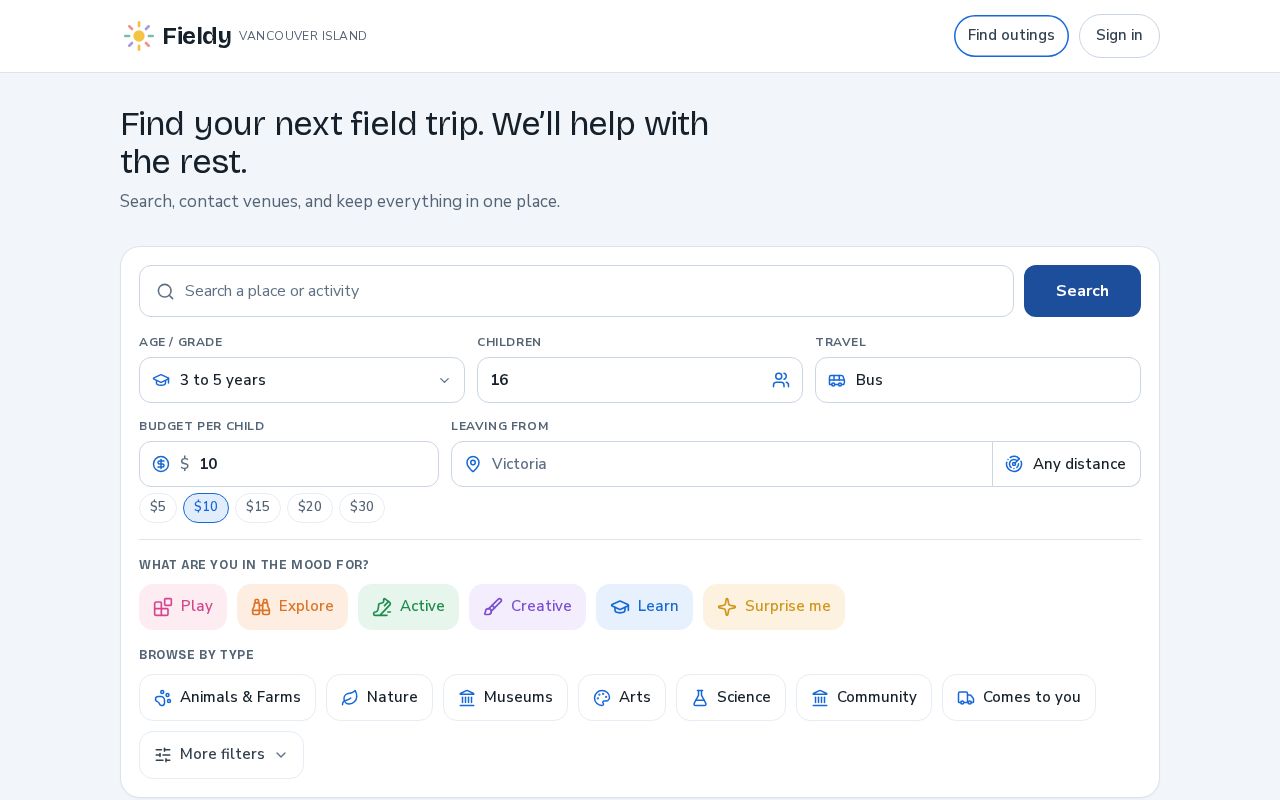This screenshot has width=1280, height=800.
Task: Filter by Community type
Action: tap(864, 698)
